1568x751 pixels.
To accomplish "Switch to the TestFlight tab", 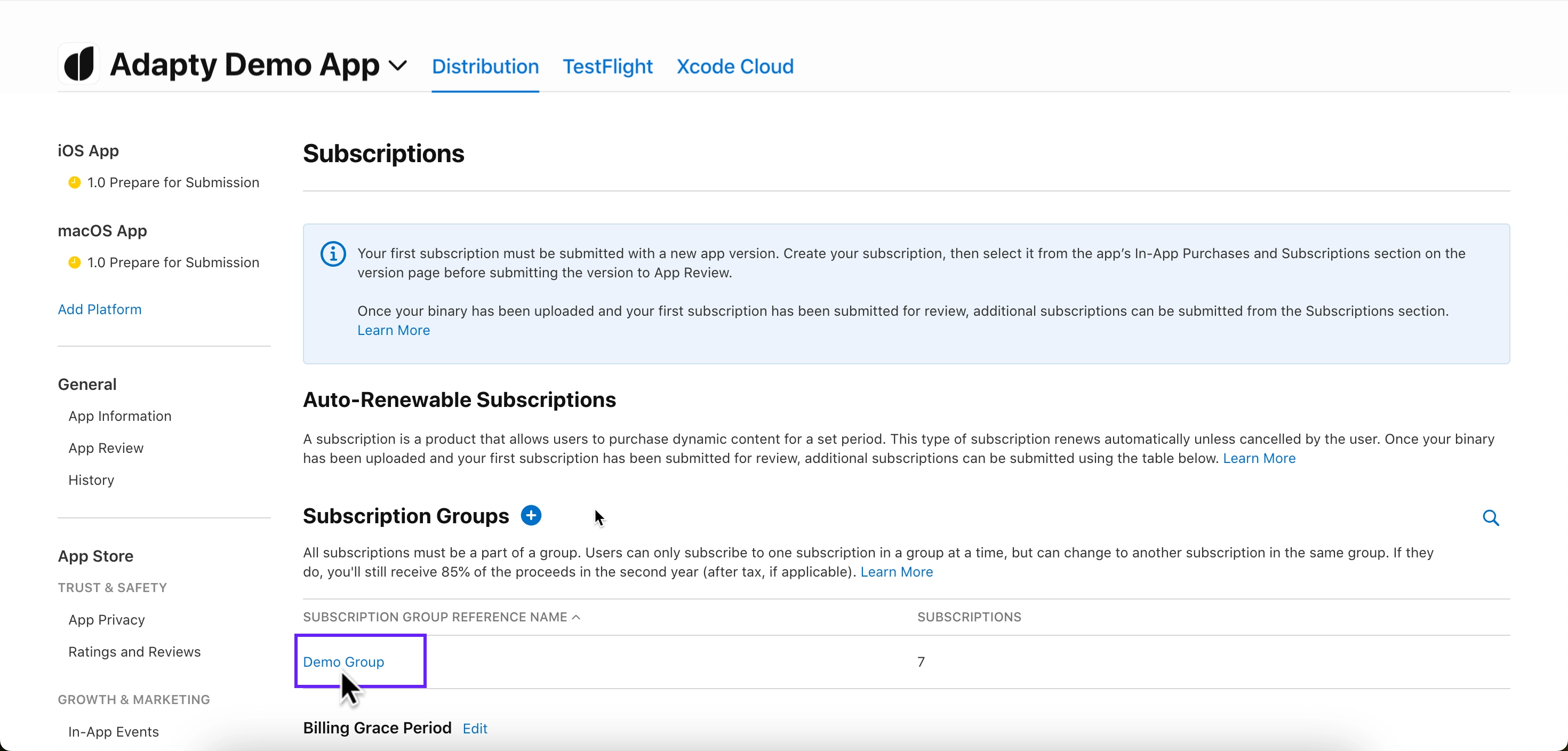I will (606, 66).
